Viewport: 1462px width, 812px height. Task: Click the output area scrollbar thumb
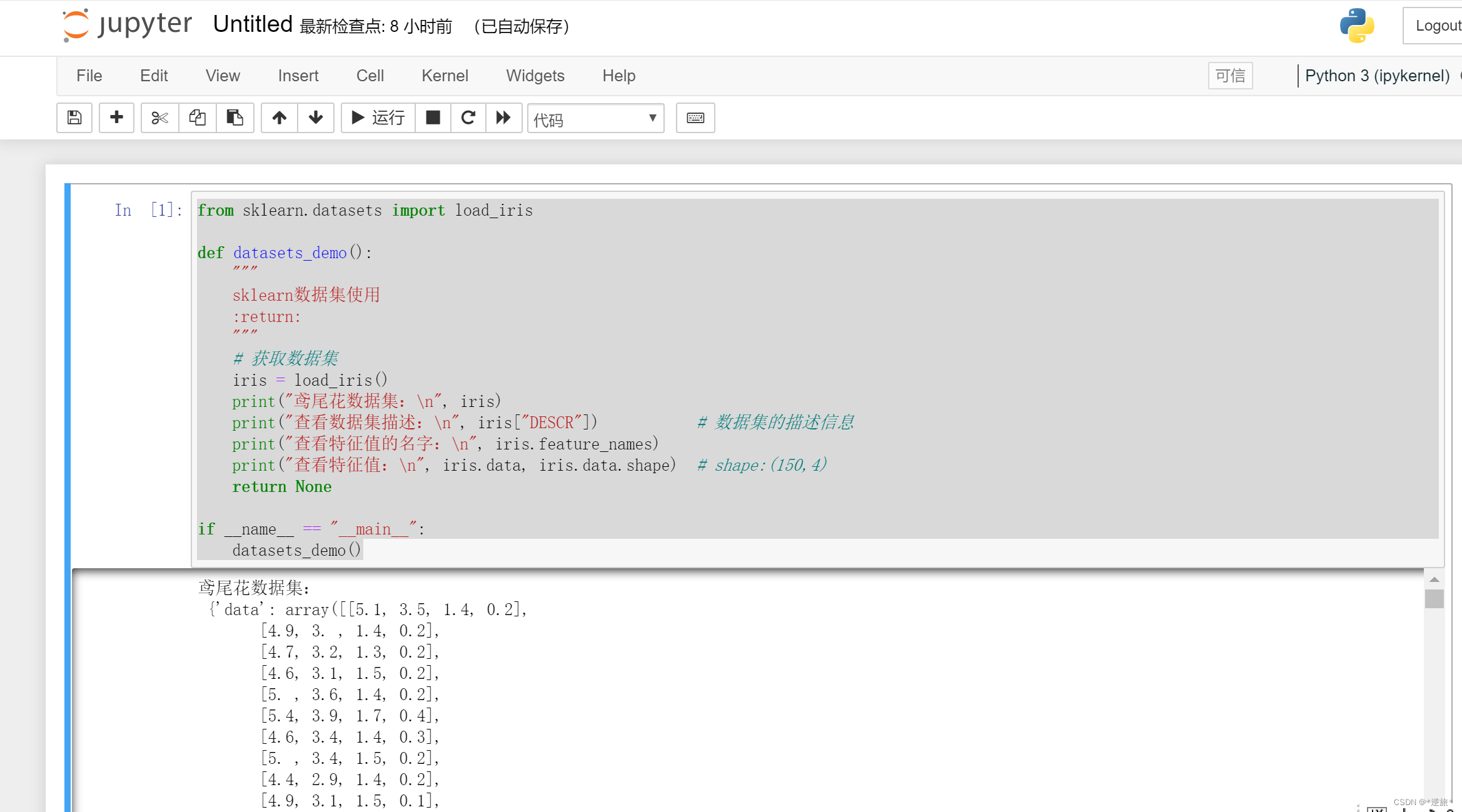(1434, 598)
